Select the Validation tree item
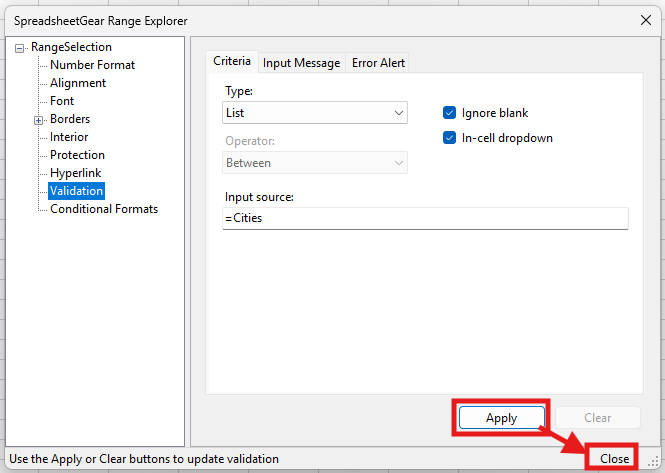 76,191
